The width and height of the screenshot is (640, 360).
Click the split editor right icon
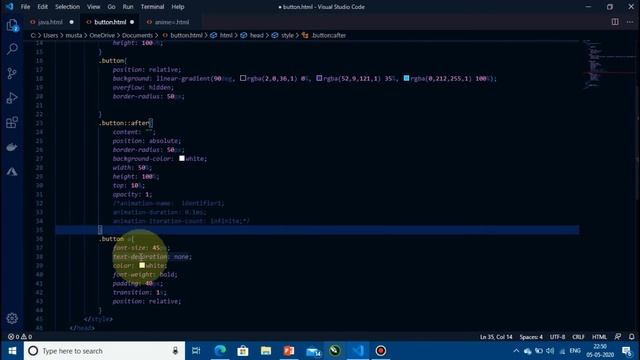[x=615, y=22]
